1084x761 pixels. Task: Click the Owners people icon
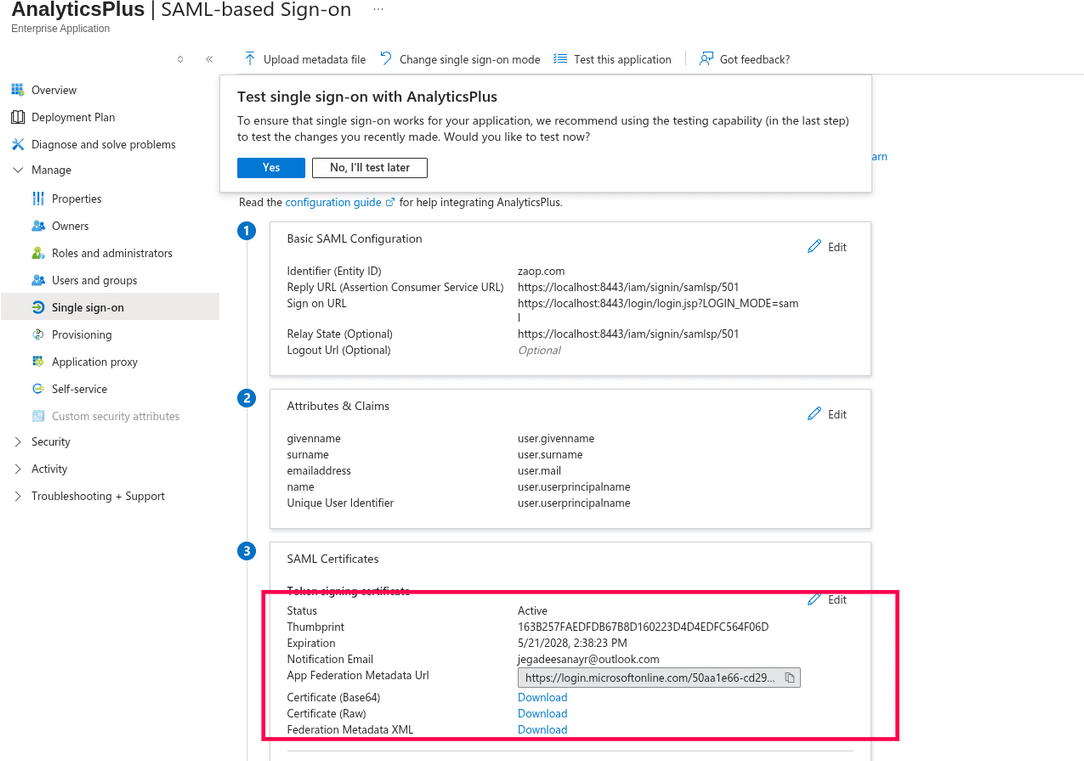click(x=38, y=226)
